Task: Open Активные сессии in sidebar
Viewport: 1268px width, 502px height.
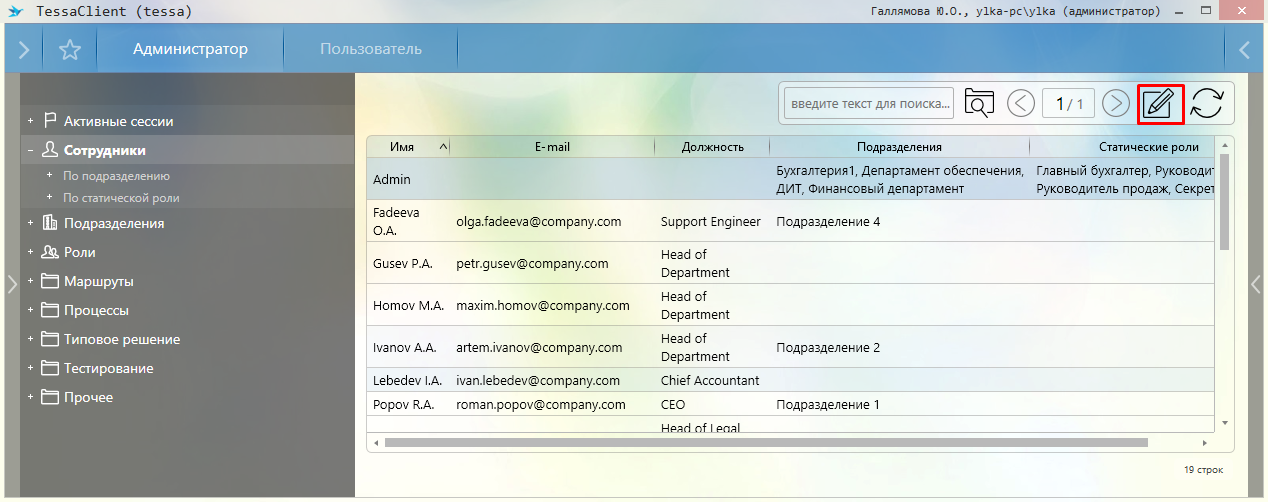Action: (x=118, y=121)
